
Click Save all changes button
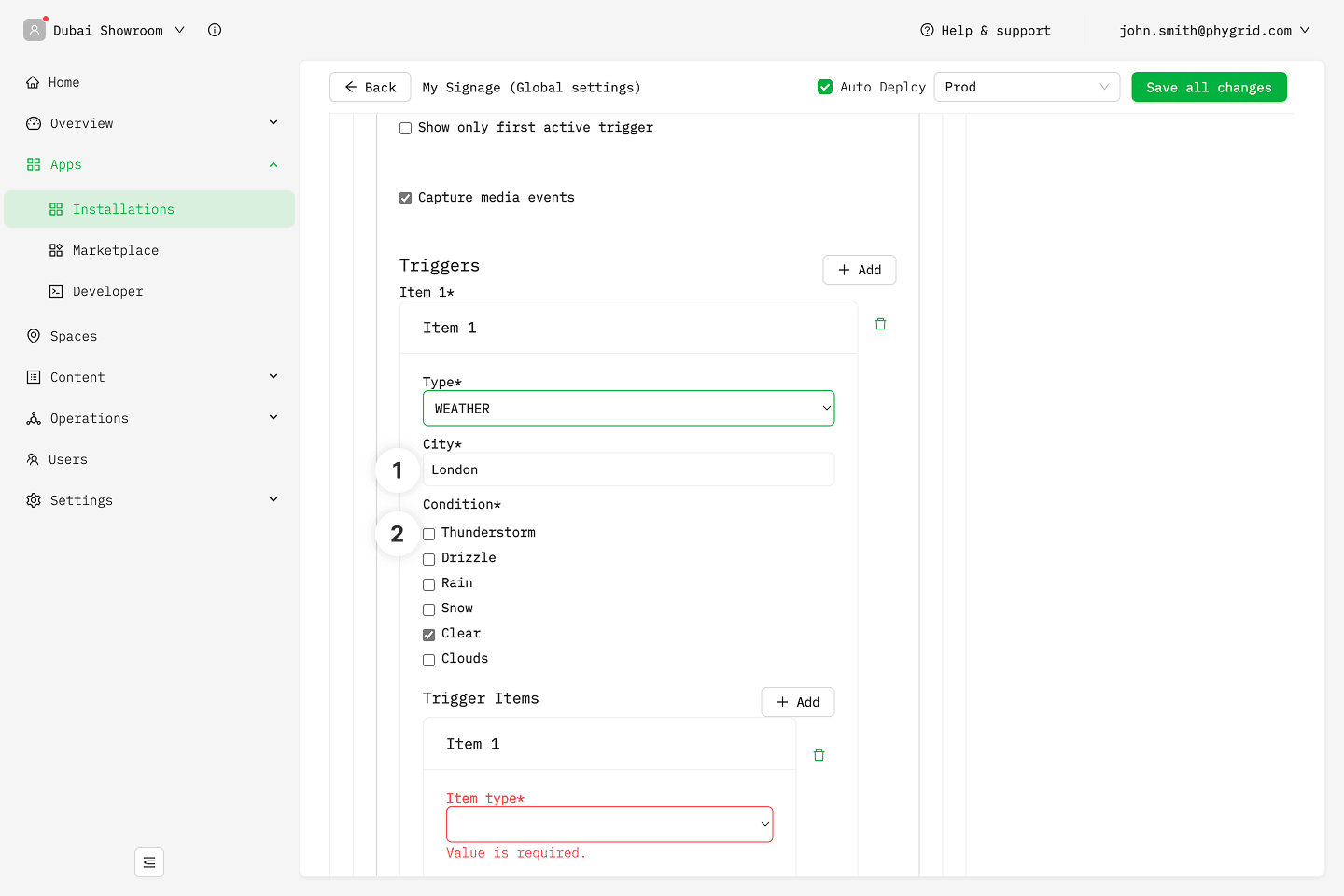[x=1209, y=87]
